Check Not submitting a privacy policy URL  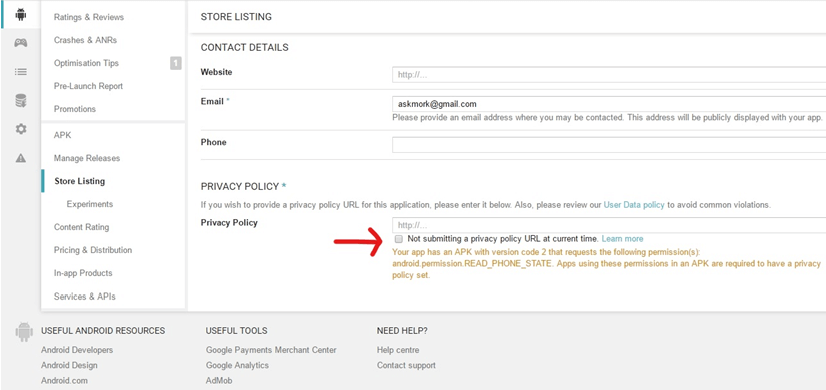point(399,239)
